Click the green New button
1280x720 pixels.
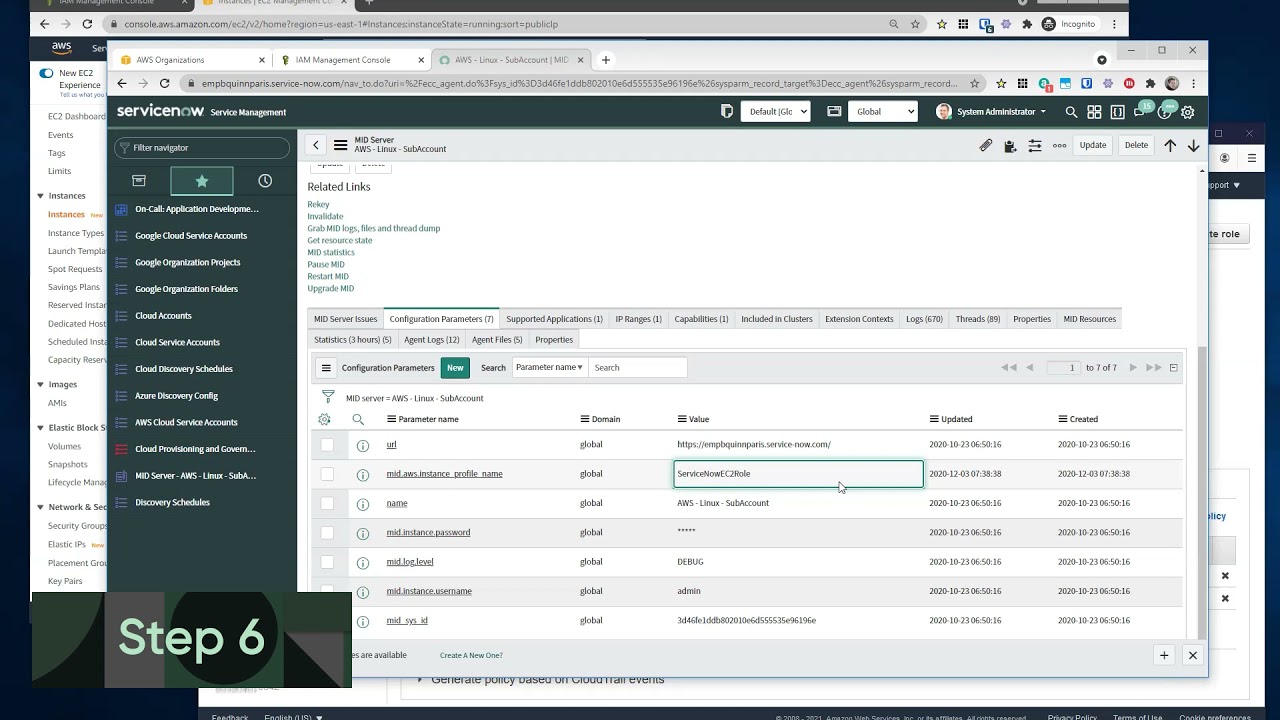point(455,368)
